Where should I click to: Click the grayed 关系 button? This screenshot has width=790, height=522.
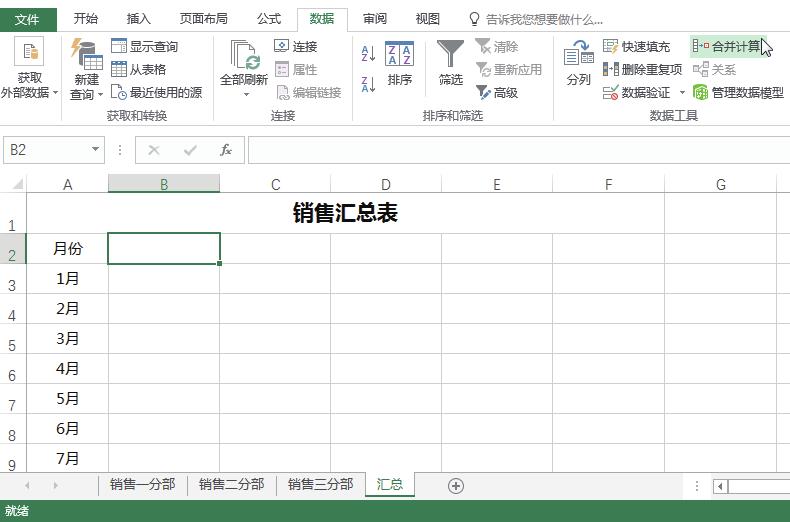(714, 69)
